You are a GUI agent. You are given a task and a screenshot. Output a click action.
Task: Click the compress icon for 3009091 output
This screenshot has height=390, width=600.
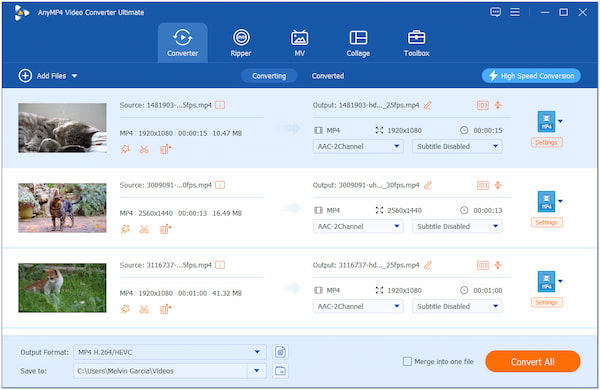click(498, 185)
